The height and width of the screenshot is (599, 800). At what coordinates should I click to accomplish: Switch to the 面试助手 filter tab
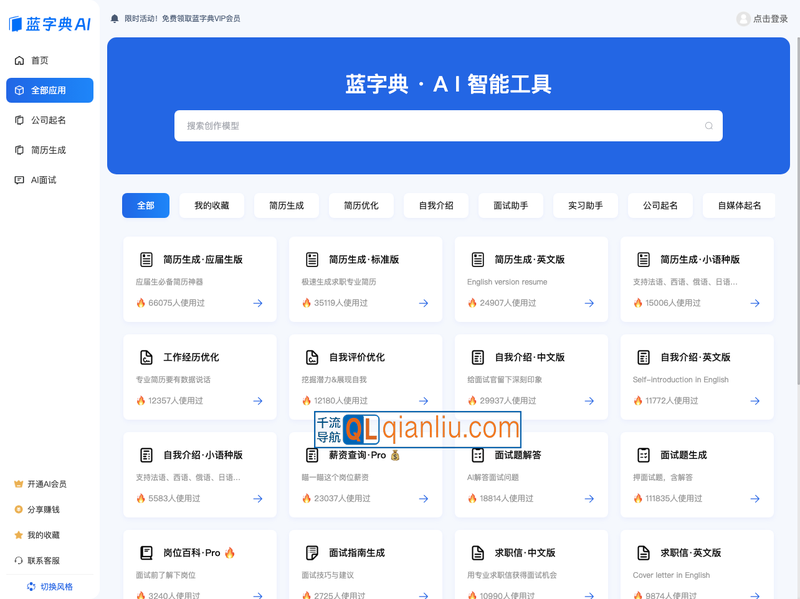pyautogui.click(x=510, y=205)
